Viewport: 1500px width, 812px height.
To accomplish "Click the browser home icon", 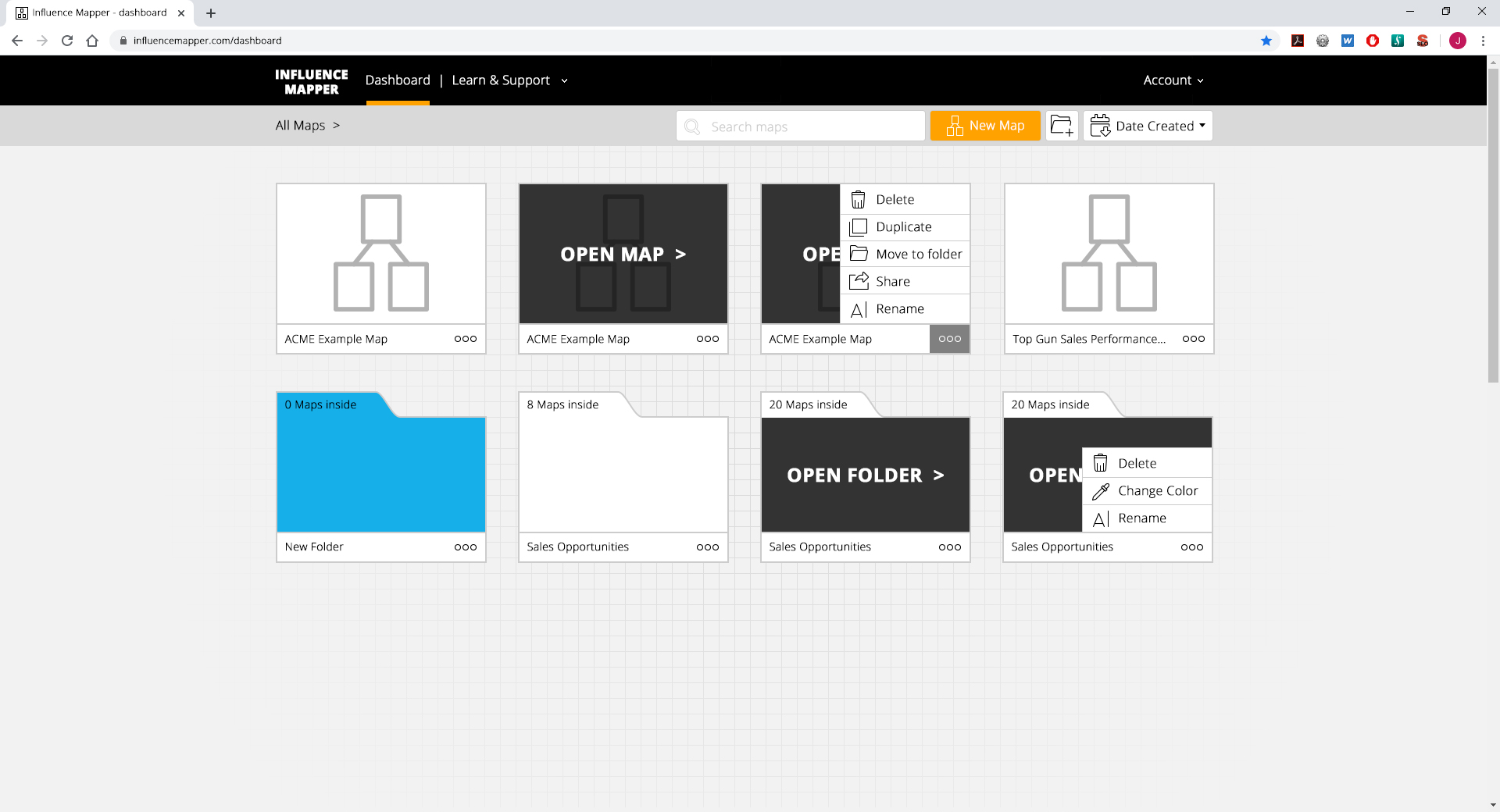I will 92,41.
